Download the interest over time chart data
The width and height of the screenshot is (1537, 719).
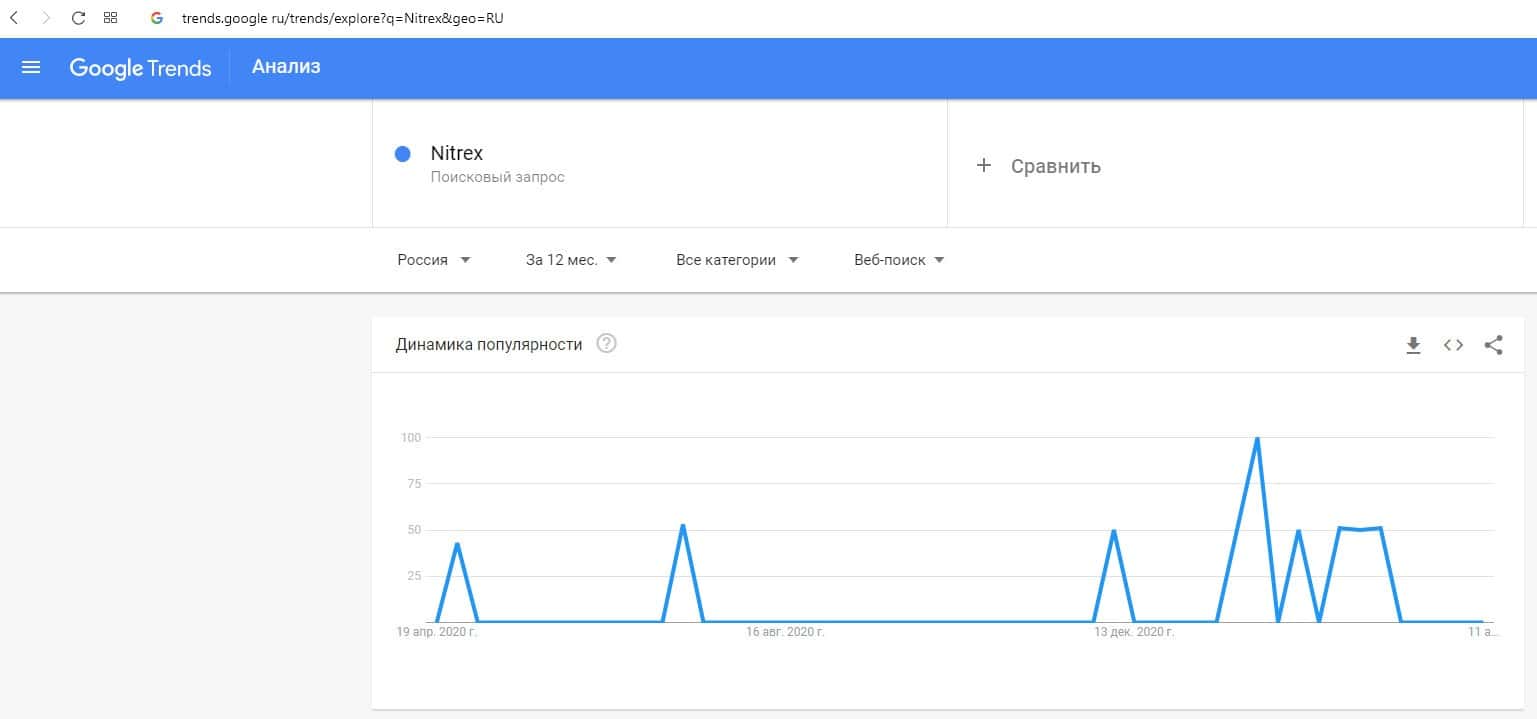click(1413, 345)
